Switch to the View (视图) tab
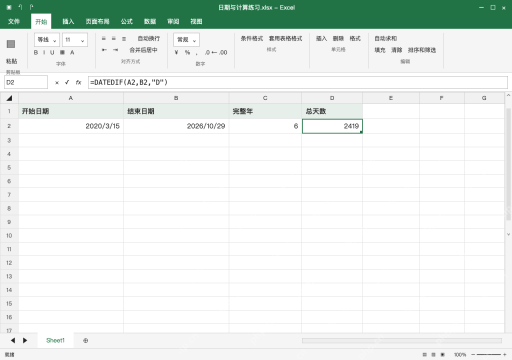Viewport: 512px width, 360px height. [196, 21]
